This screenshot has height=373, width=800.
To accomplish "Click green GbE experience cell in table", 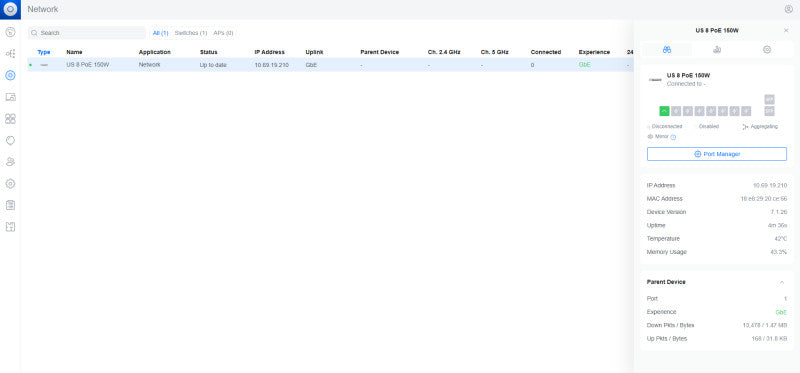I will 585,65.
